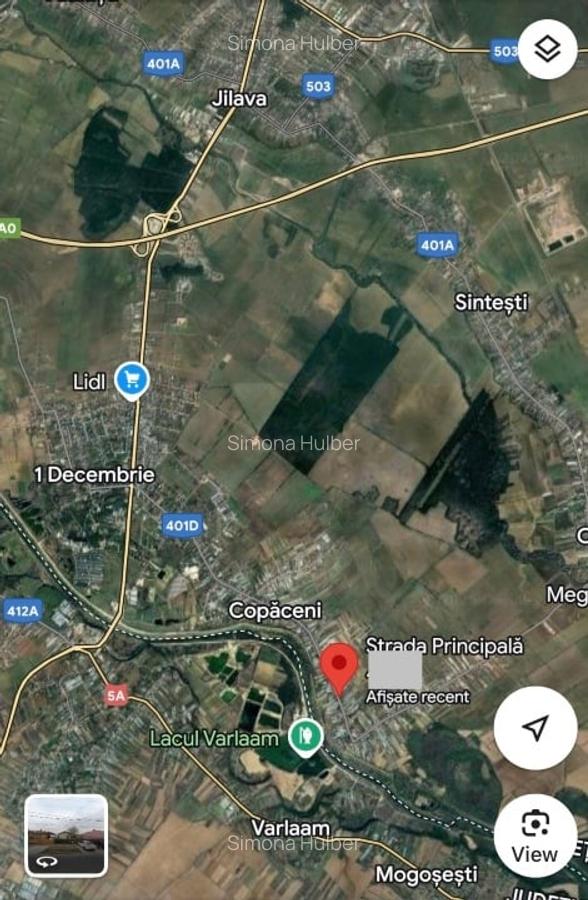Click the 412A road shield
The height and width of the screenshot is (900, 588).
(22, 611)
